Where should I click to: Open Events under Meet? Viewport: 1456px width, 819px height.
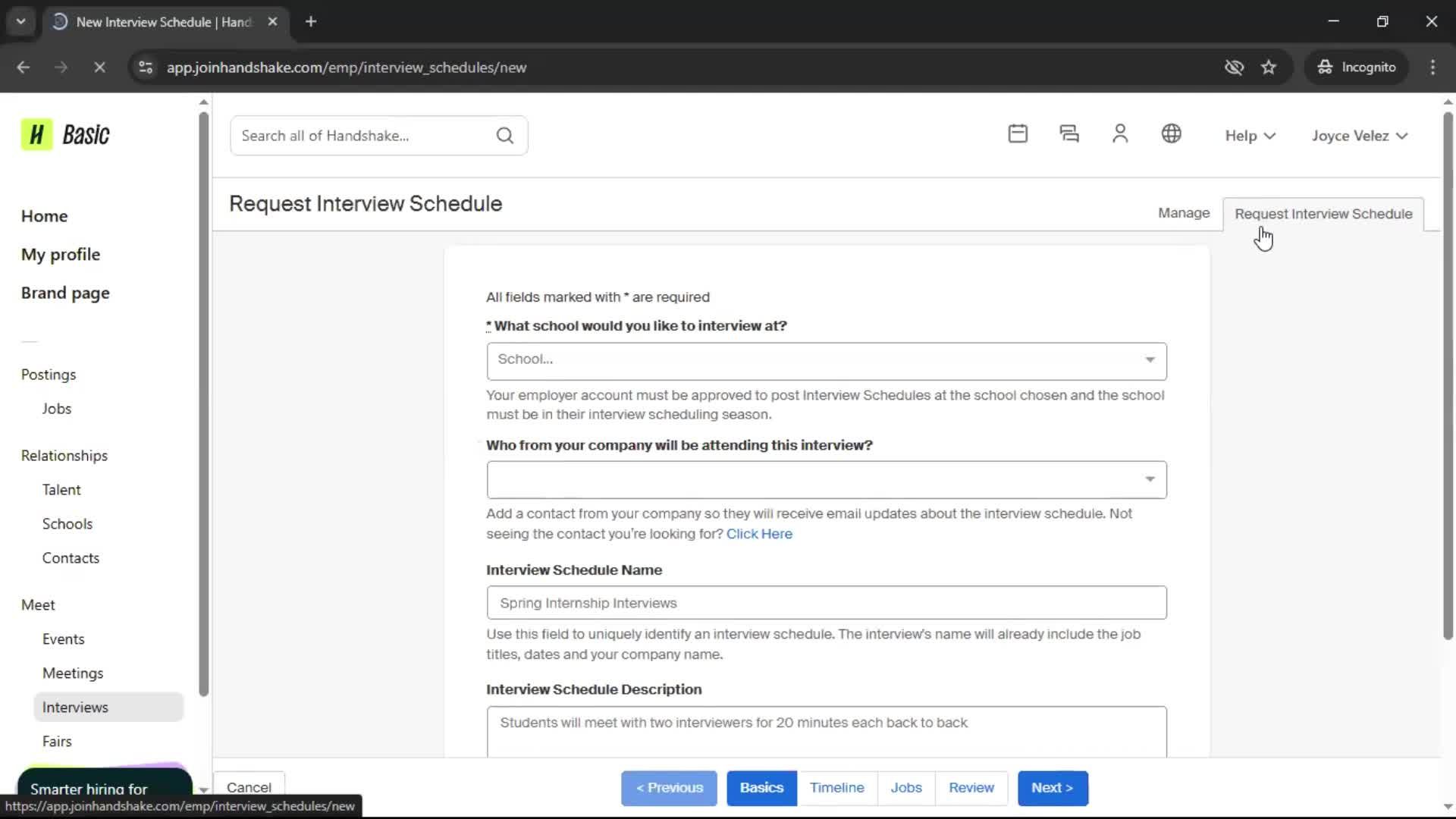click(x=64, y=639)
